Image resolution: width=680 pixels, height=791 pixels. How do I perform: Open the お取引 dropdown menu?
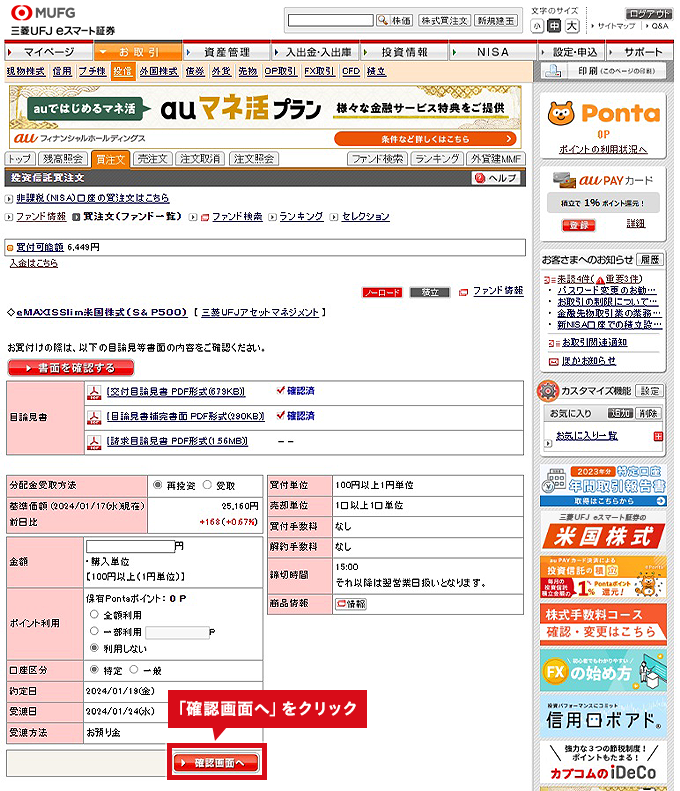[x=138, y=52]
